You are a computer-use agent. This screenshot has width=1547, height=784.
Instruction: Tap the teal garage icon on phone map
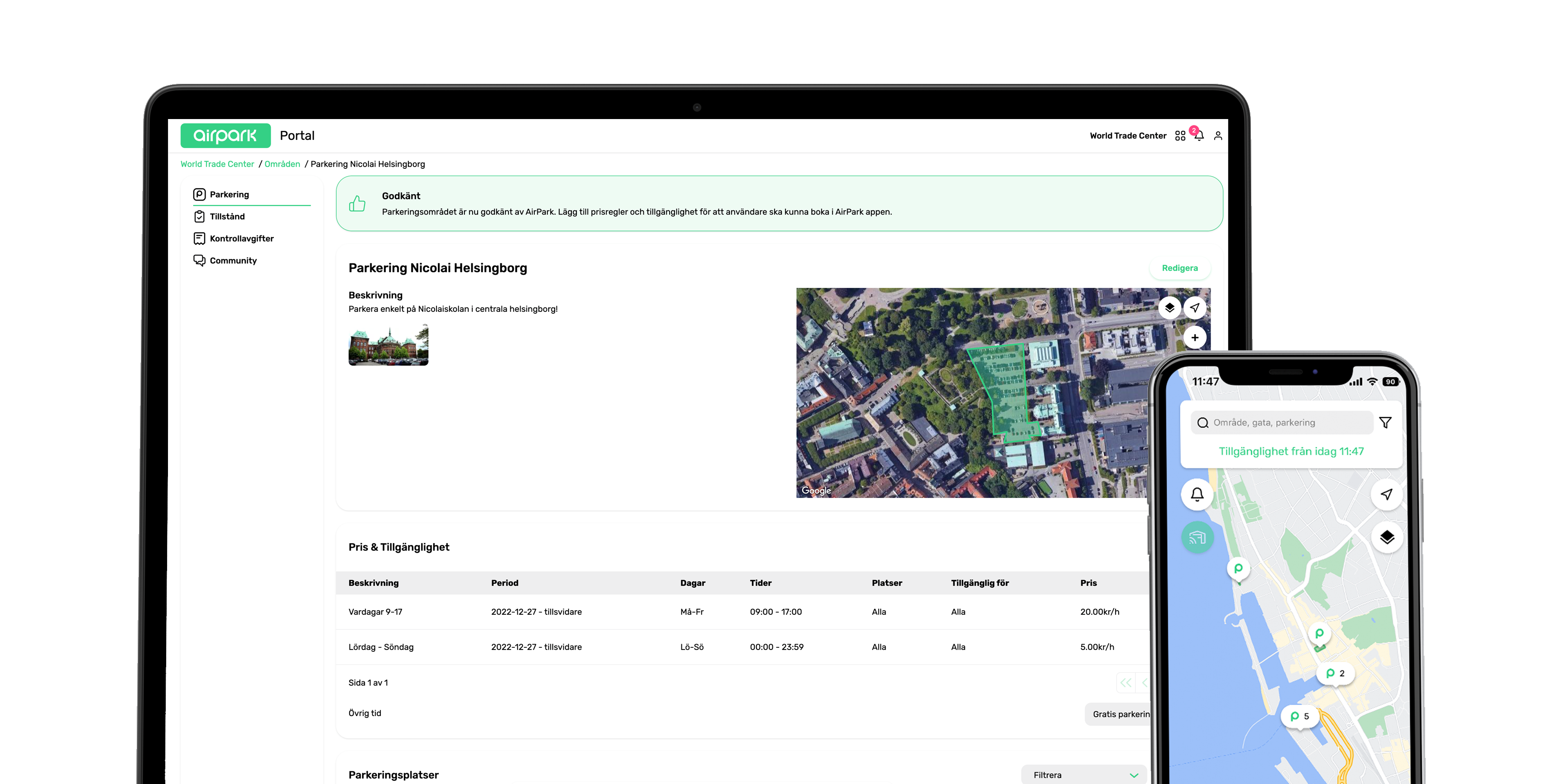pos(1197,537)
